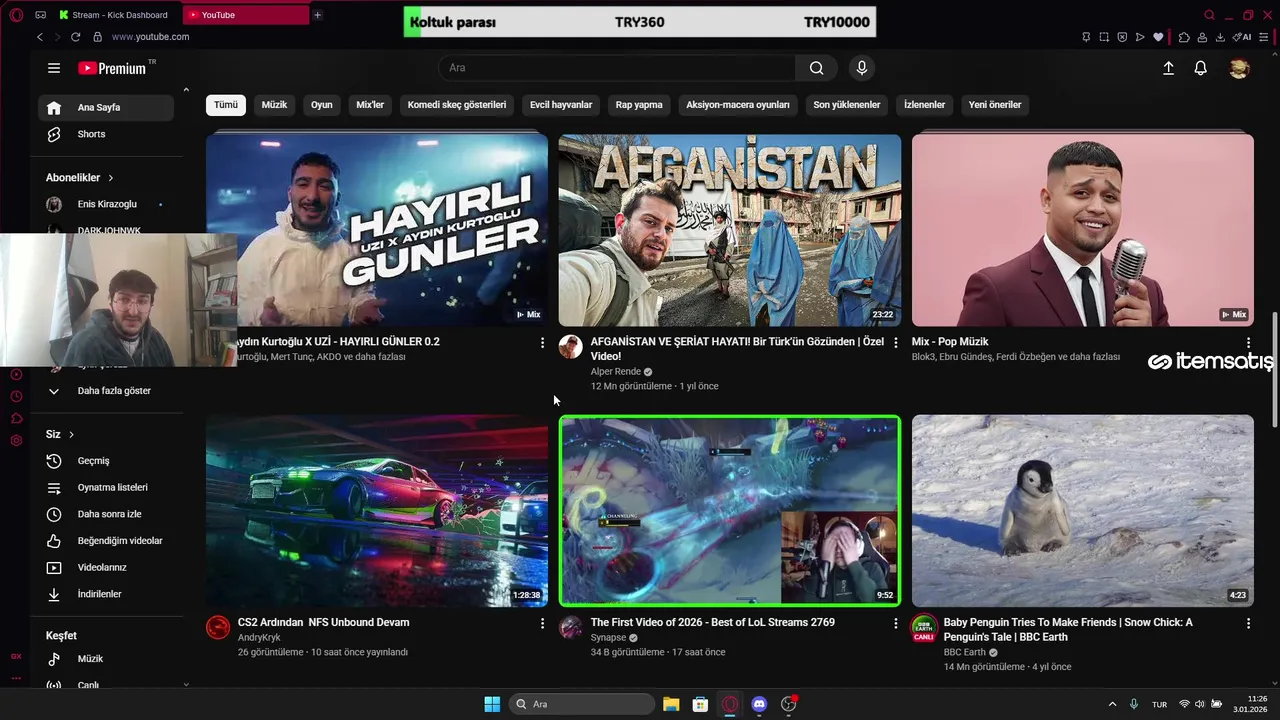
Task: Open a new tab with plus button
Action: [x=317, y=15]
